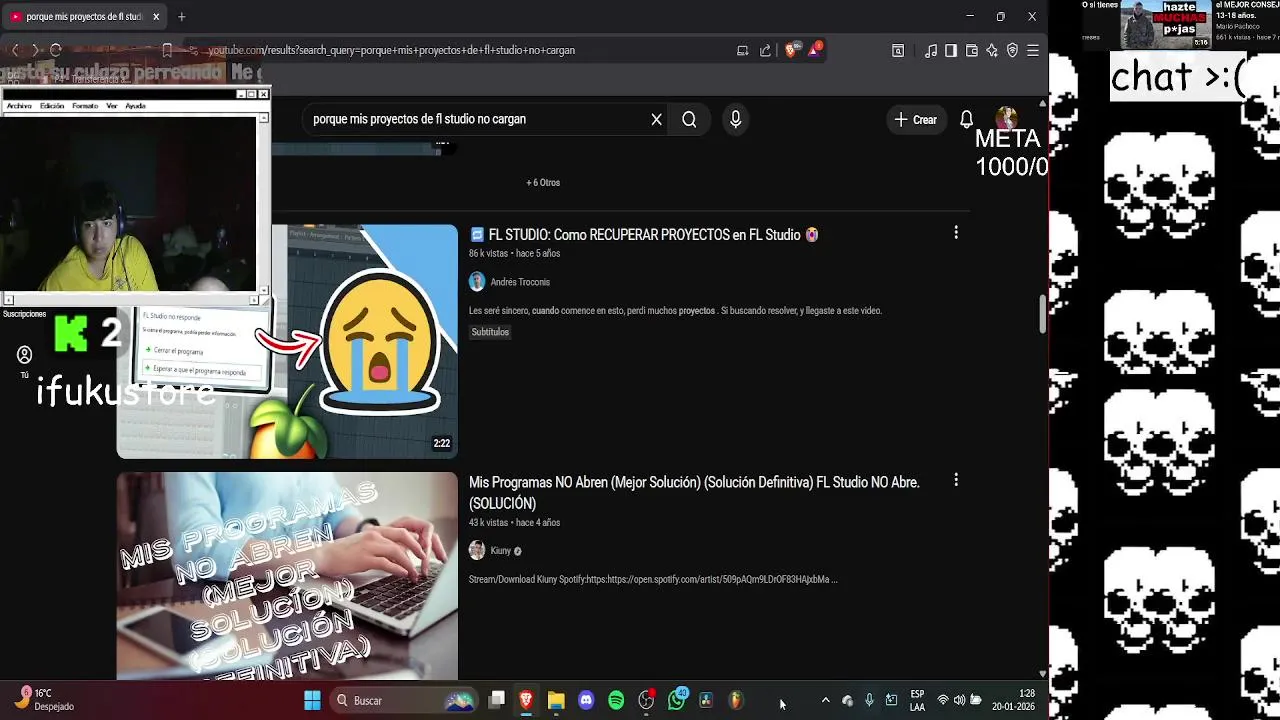Open File Explorer from the taskbar
Image resolution: width=1280 pixels, height=720 pixels.
(x=556, y=700)
